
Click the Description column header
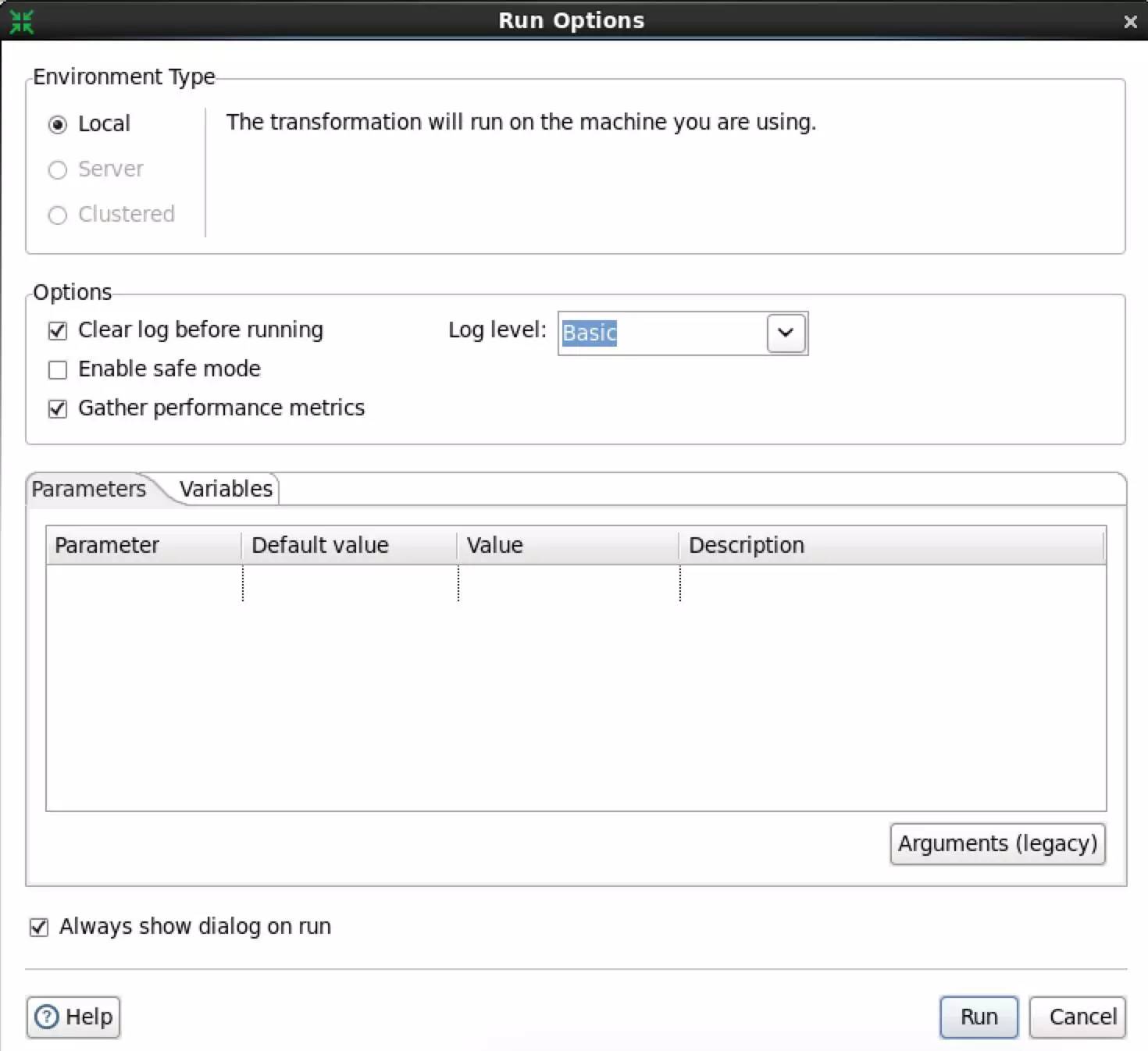click(893, 545)
